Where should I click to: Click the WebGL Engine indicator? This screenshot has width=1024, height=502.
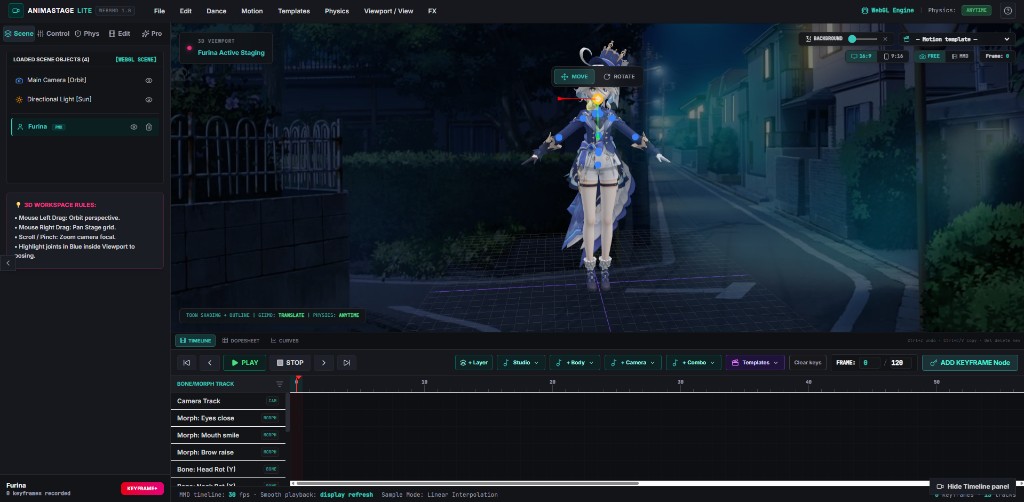point(888,10)
